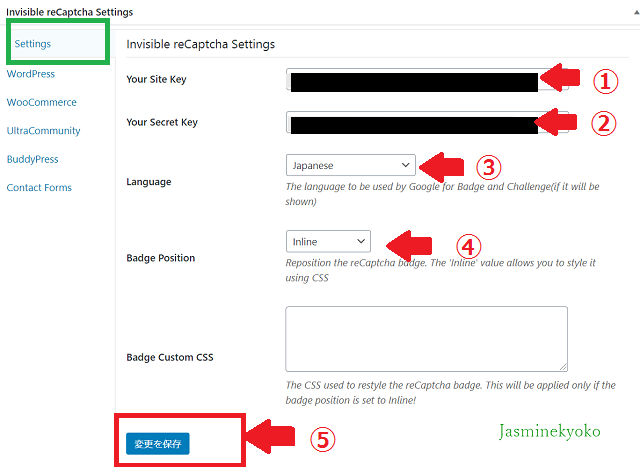The width and height of the screenshot is (640, 467).
Task: Open the Language dropdown showing Japanese
Action: tap(351, 165)
